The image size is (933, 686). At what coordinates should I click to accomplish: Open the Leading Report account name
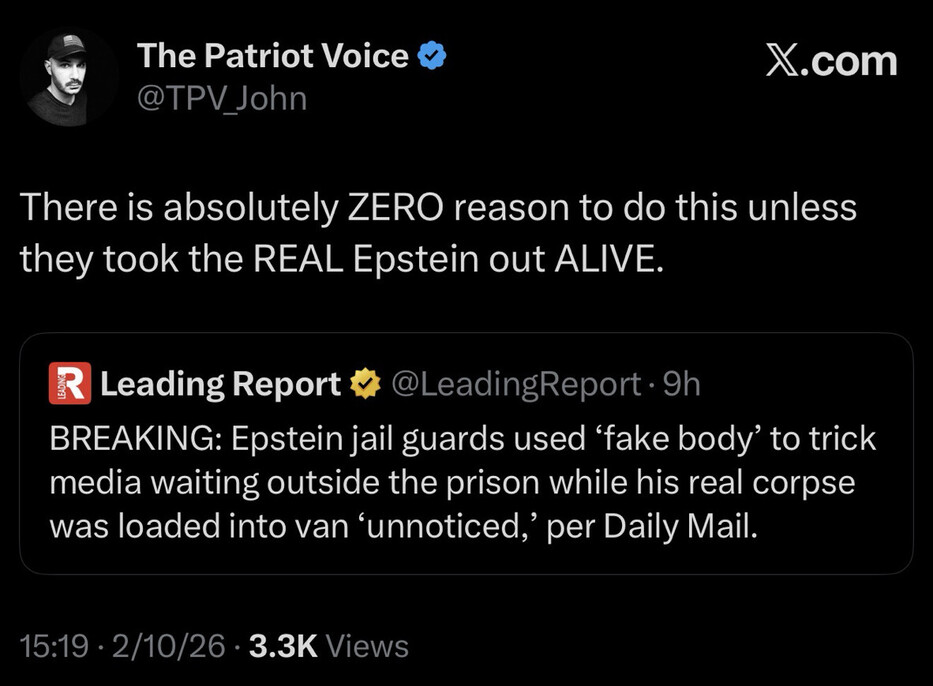tap(221, 384)
